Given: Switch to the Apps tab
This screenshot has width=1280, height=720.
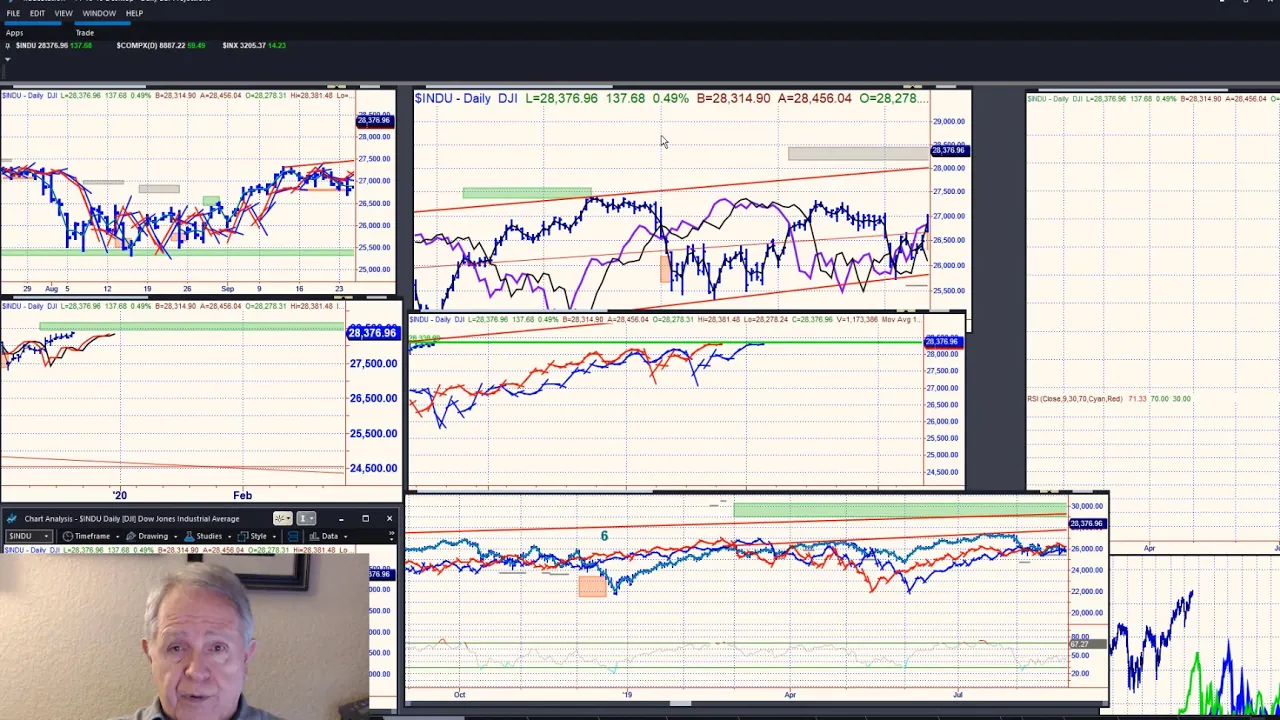Looking at the screenshot, I should pos(14,33).
